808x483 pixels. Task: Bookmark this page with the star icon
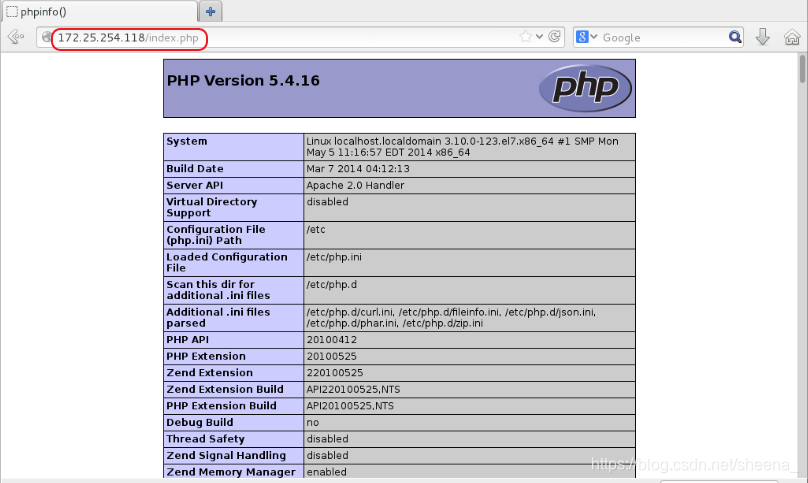click(526, 37)
